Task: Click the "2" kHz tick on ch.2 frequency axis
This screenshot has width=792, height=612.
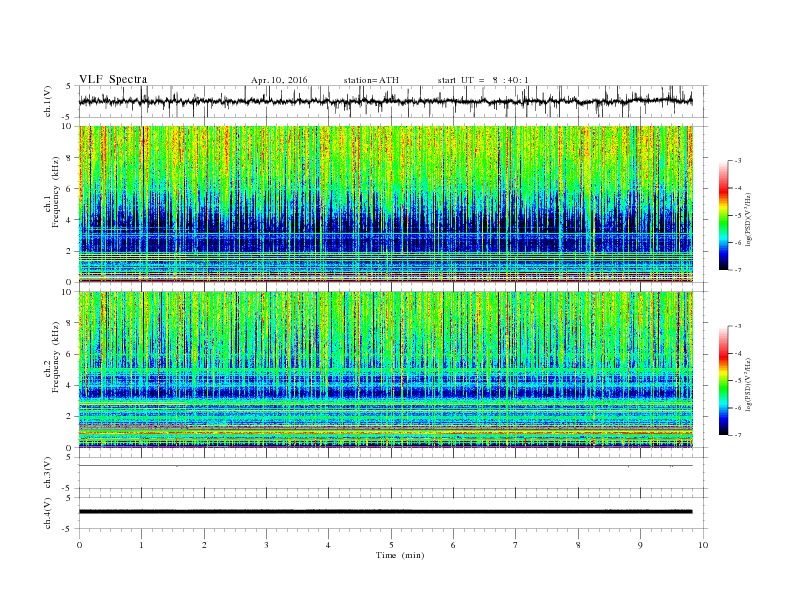Action: coord(70,417)
